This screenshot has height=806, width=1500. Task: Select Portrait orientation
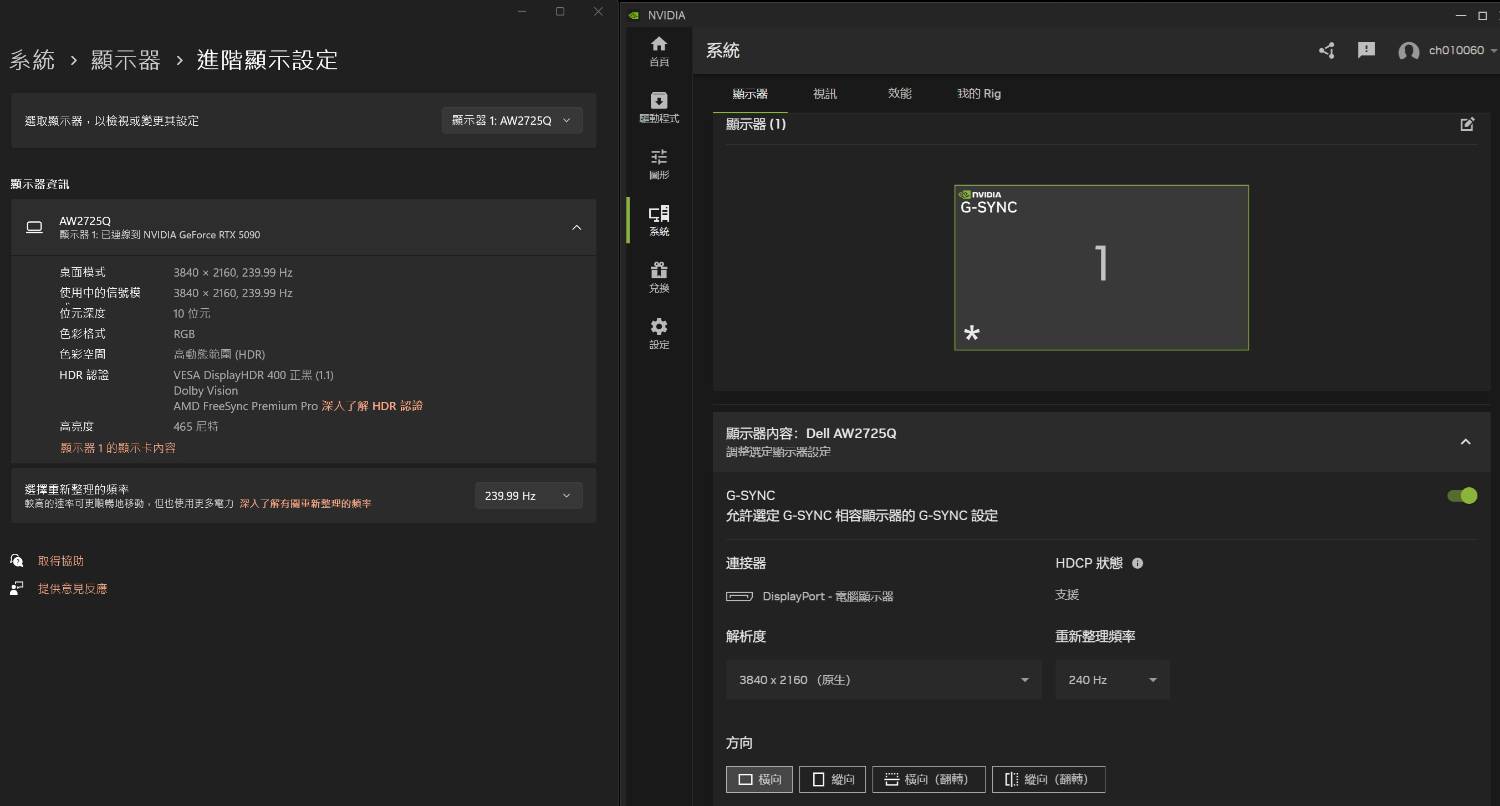[832, 779]
